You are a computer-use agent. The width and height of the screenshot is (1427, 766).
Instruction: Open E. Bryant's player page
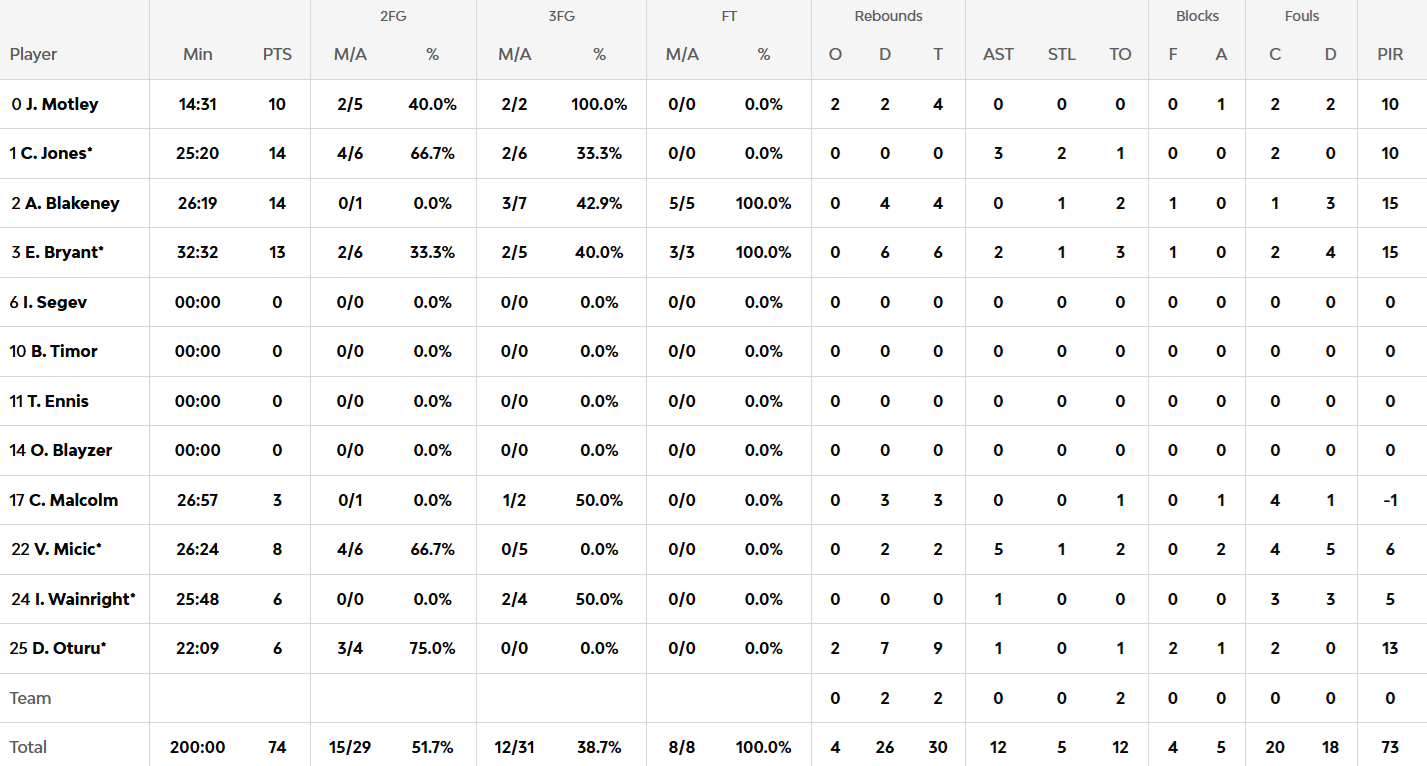point(63,252)
